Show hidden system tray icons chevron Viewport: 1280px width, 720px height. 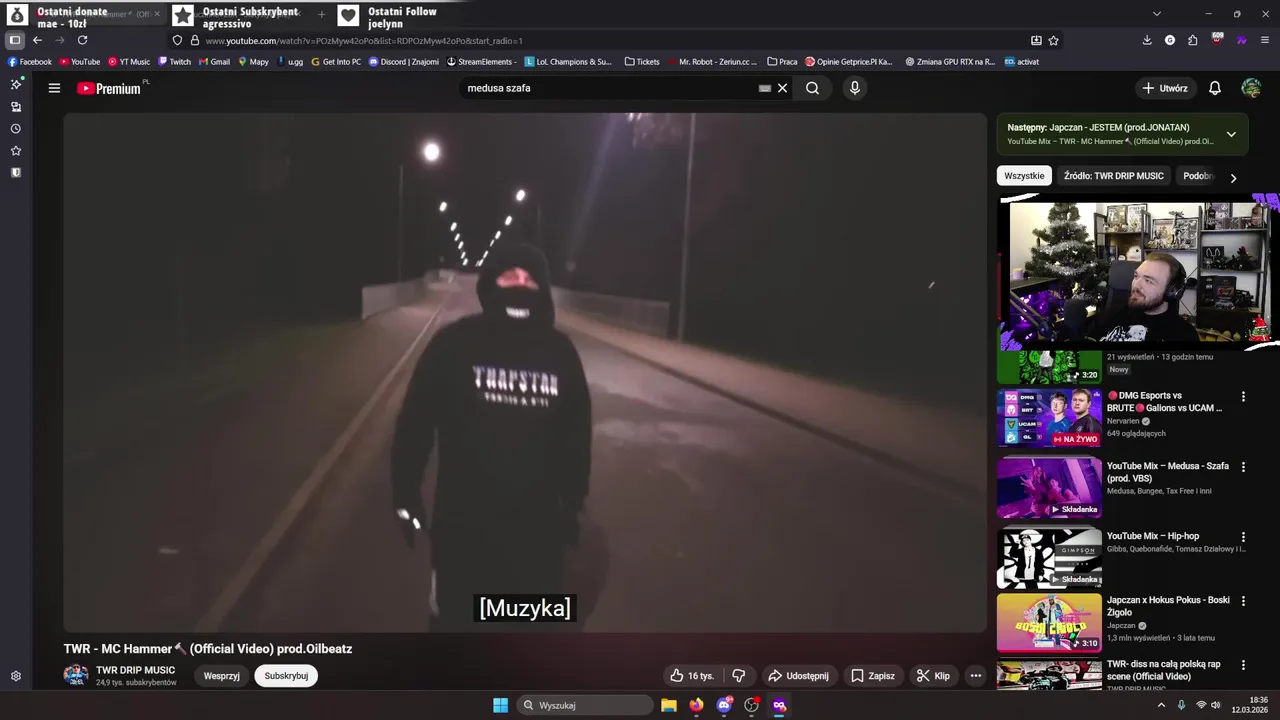(1161, 705)
